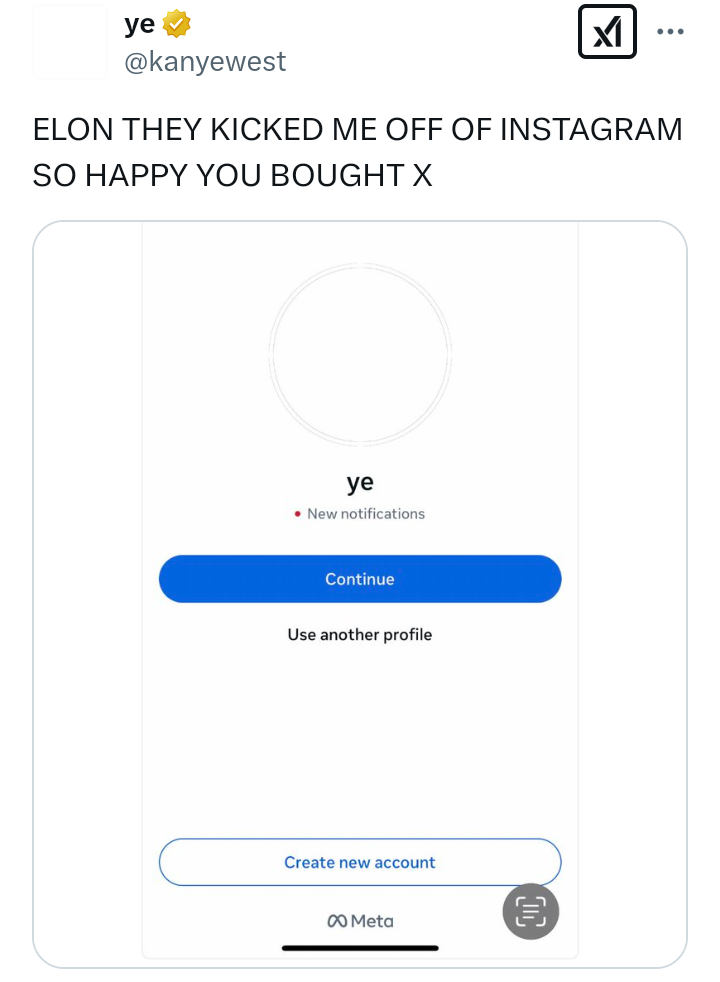The height and width of the screenshot is (982, 720).
Task: Open the @kanyewest handle link
Action: [x=205, y=62]
